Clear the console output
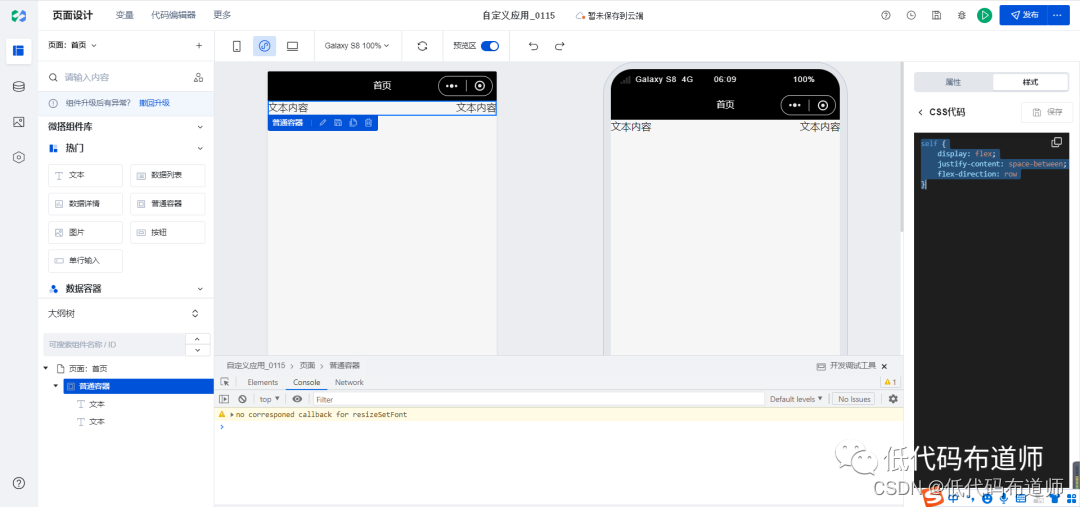The image size is (1080, 507). click(x=242, y=399)
